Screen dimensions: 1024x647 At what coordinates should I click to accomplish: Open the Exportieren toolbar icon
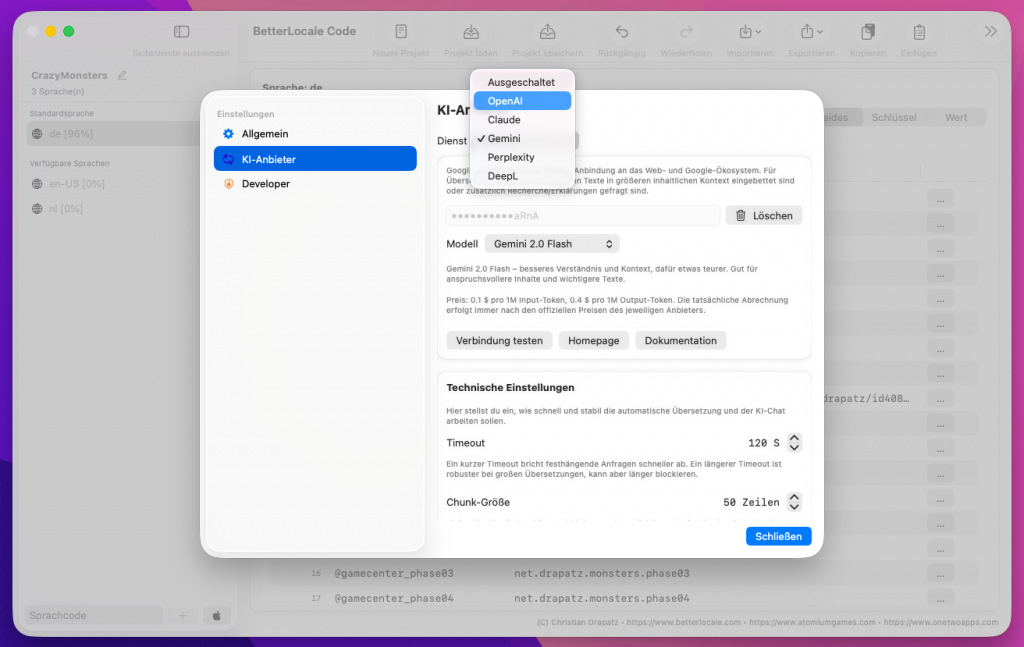tap(810, 32)
